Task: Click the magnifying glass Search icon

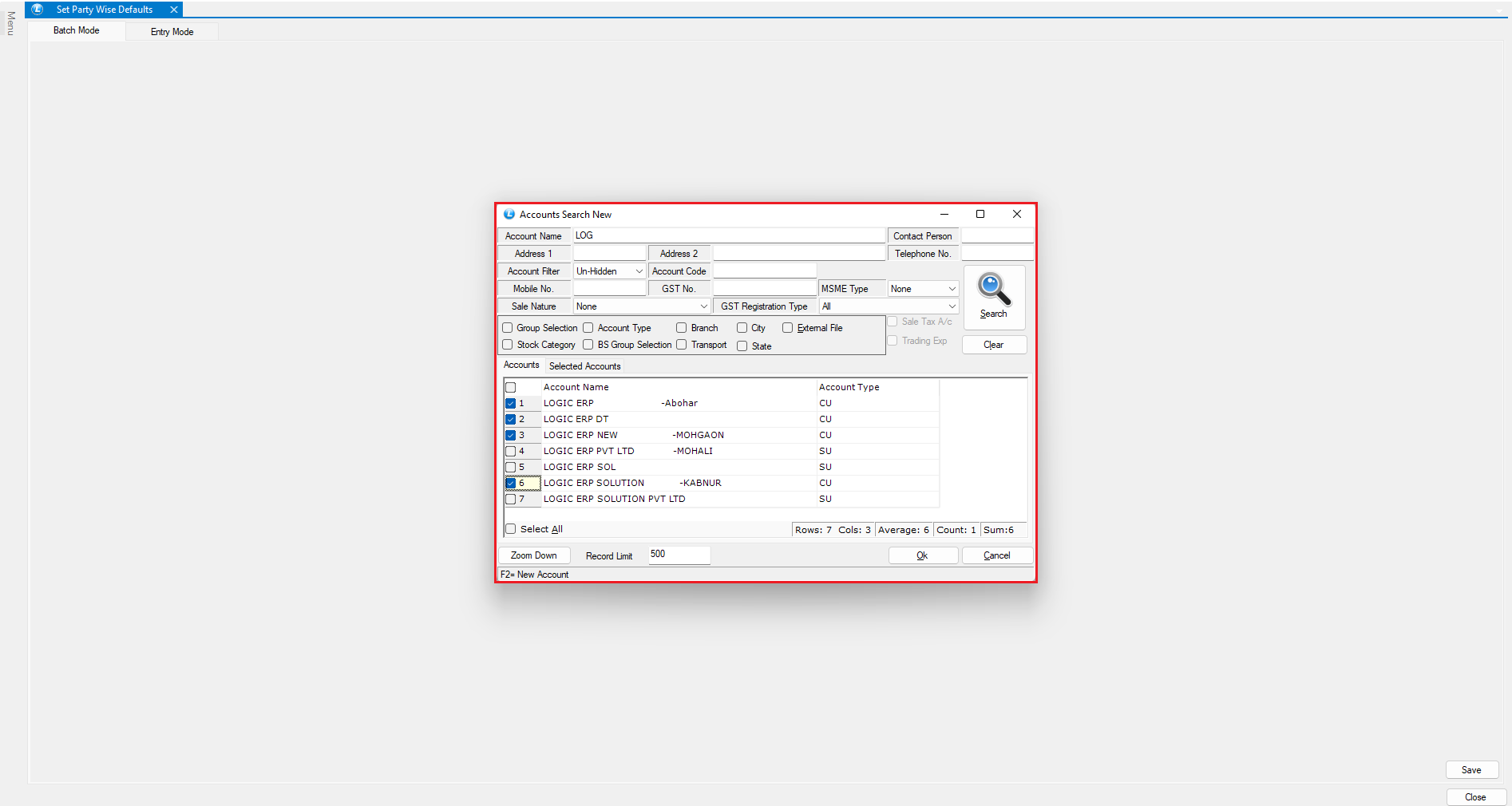Action: tap(994, 290)
